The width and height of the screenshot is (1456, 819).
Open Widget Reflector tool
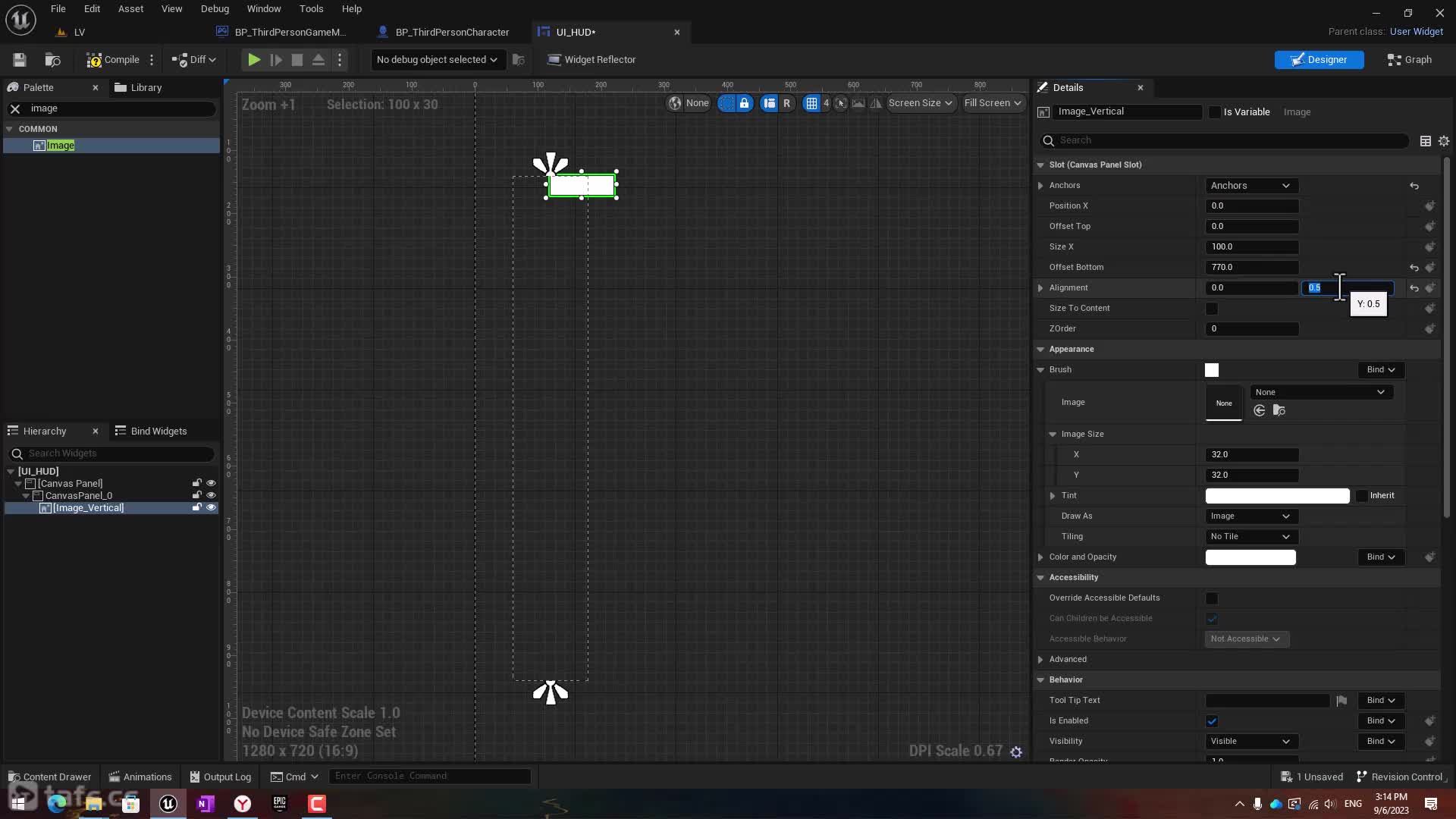click(x=591, y=60)
